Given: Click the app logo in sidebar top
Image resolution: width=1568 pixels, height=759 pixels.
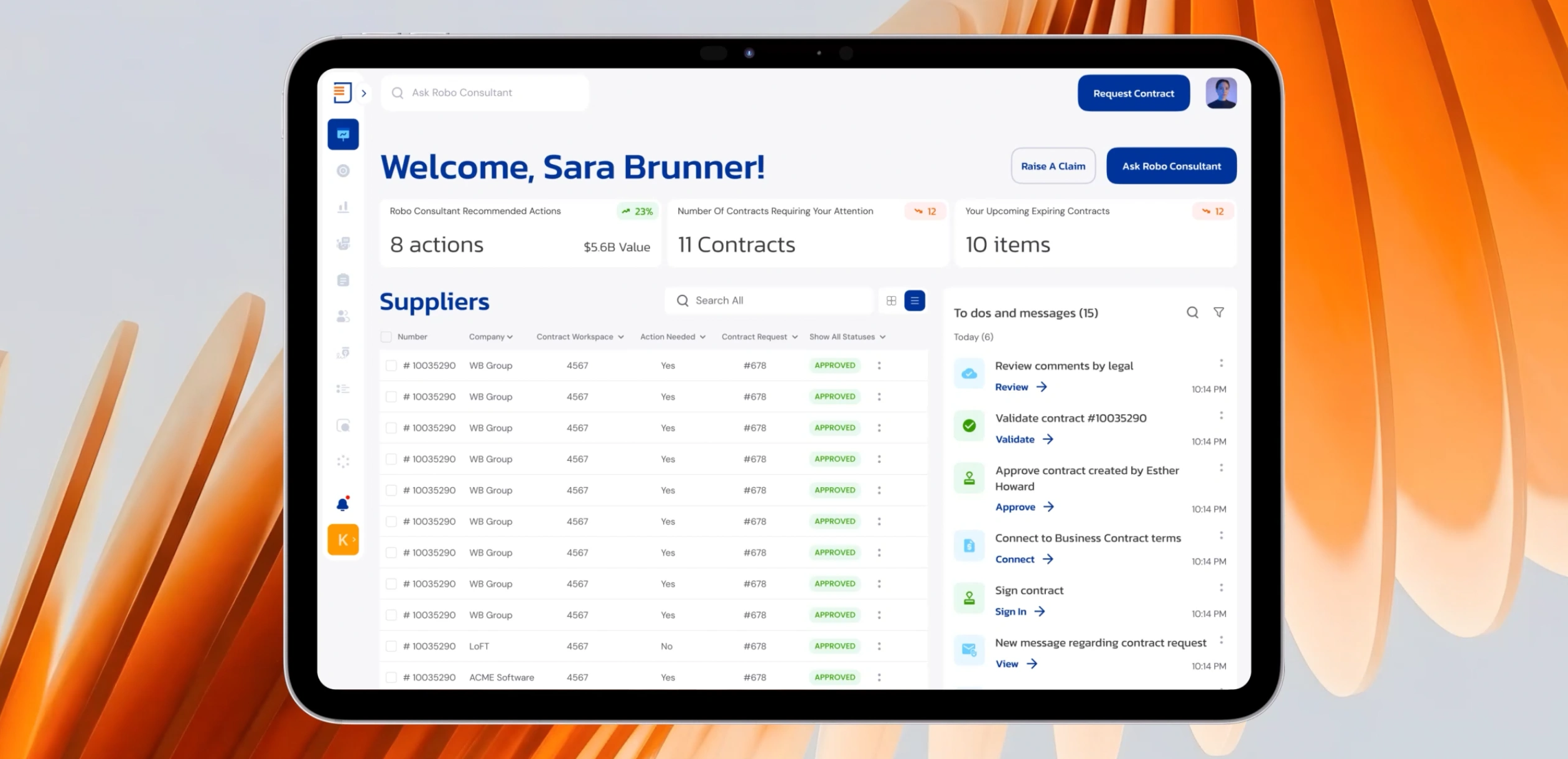Looking at the screenshot, I should 342,92.
